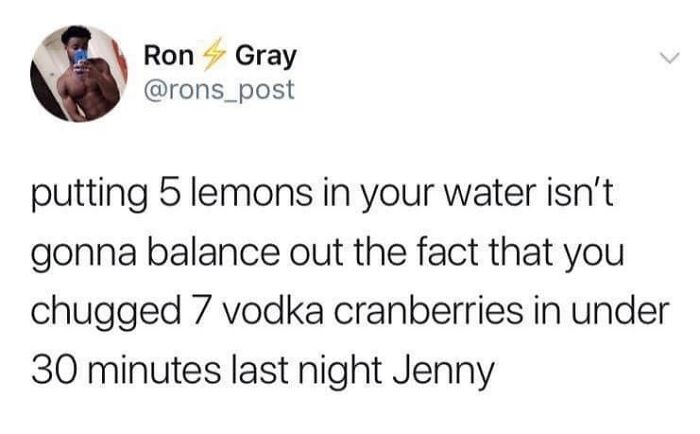Click the lightning bolt emoji in the name
The height and width of the screenshot is (434, 700).
[x=213, y=55]
